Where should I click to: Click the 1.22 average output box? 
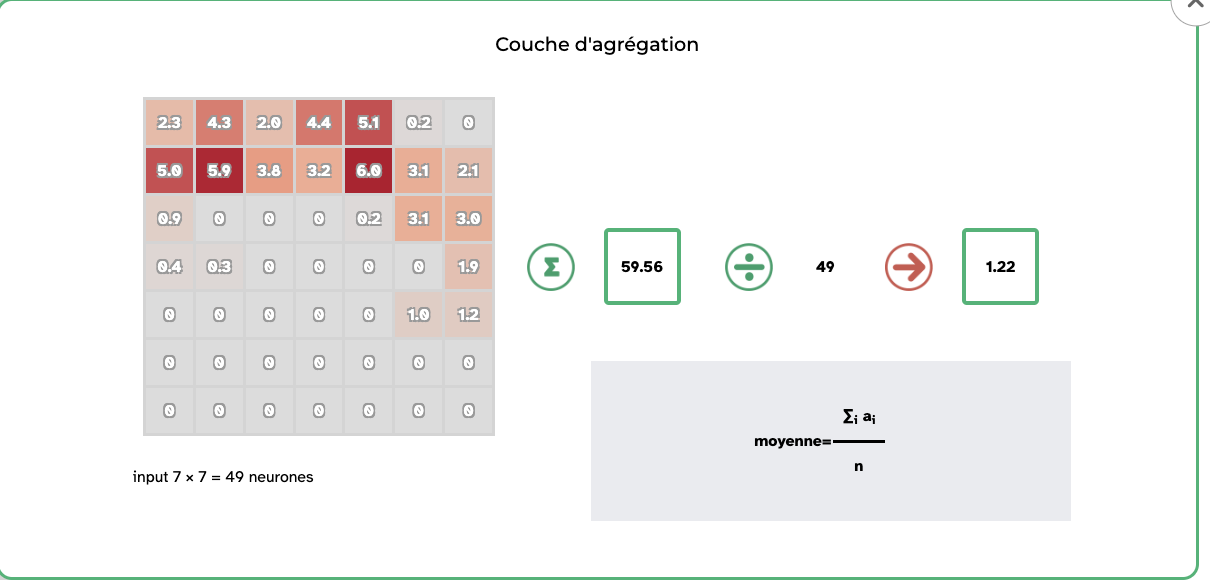click(x=1000, y=267)
